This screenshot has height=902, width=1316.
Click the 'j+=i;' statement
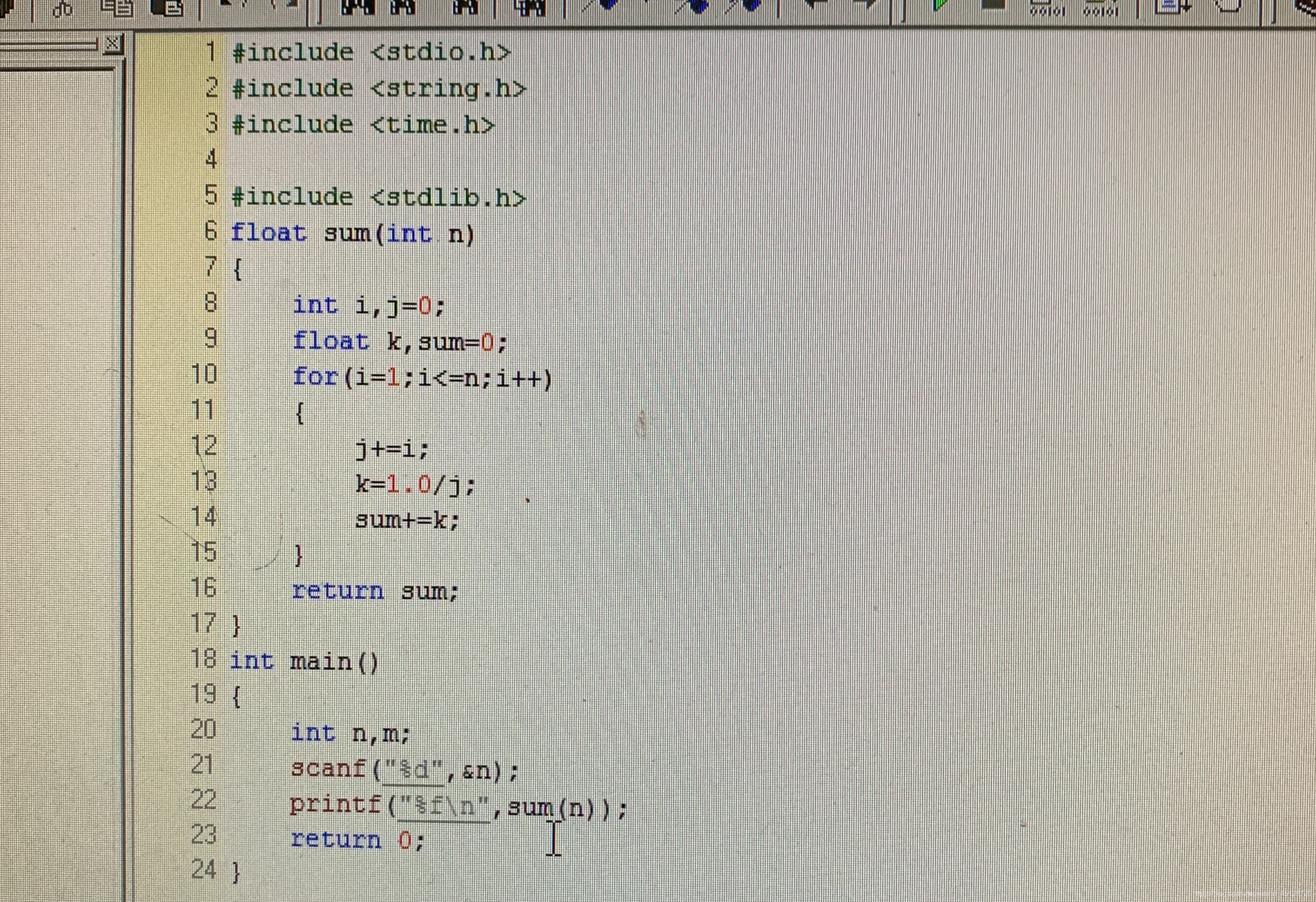[393, 449]
